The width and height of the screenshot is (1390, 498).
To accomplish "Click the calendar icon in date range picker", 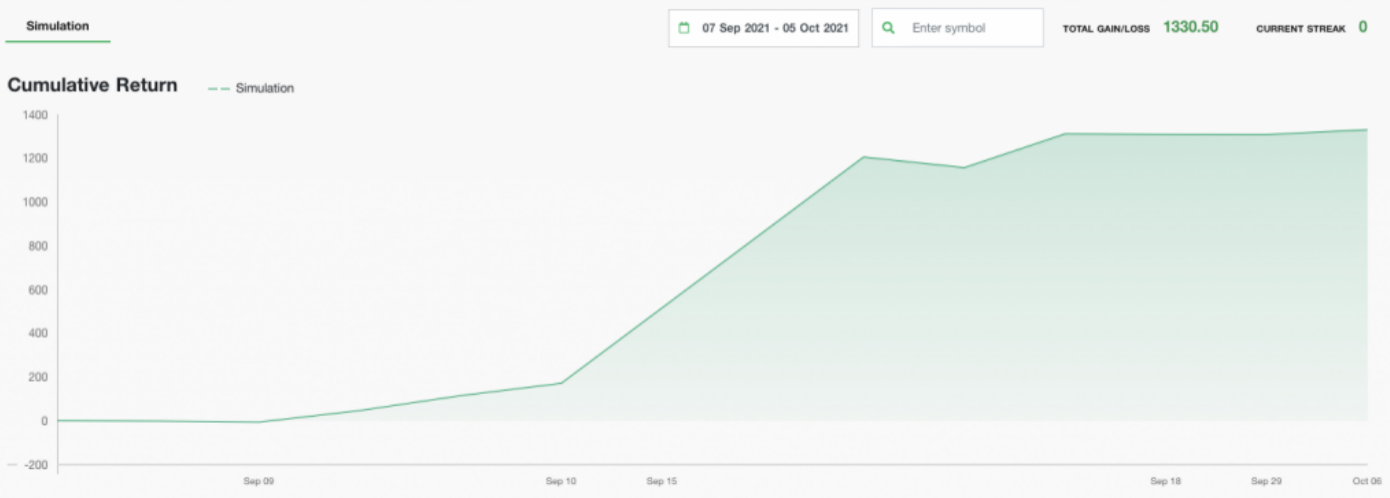I will (x=684, y=28).
